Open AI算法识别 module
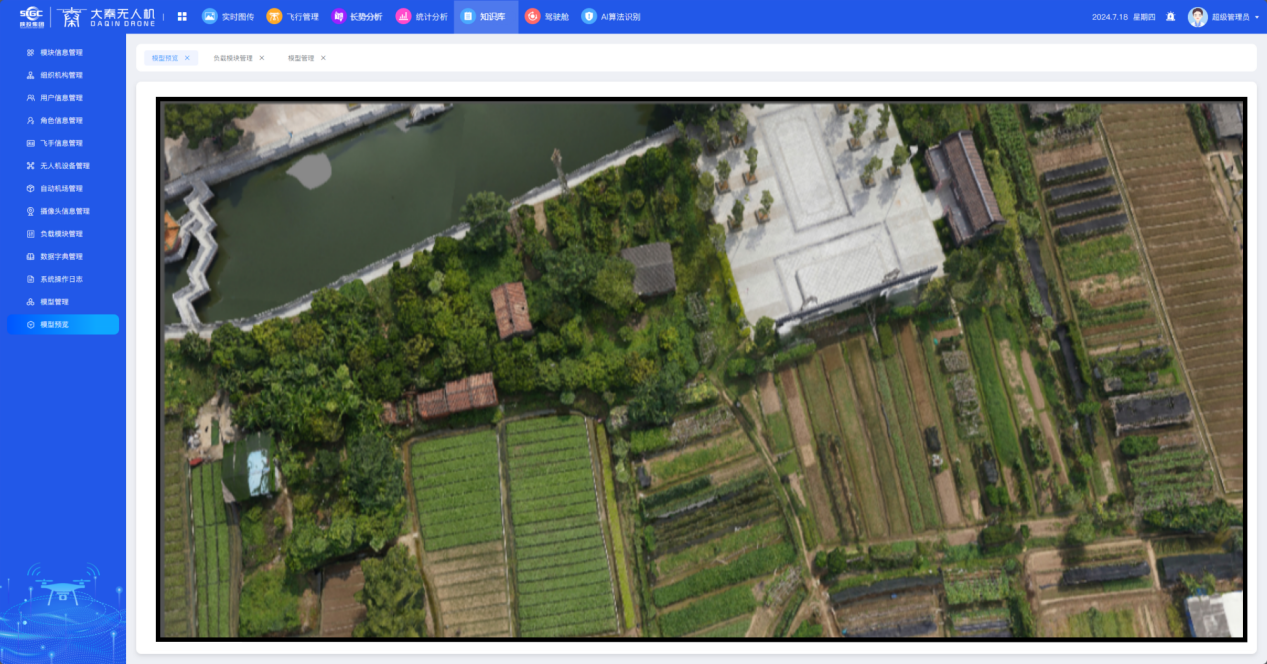The image size is (1267, 664). coord(611,17)
